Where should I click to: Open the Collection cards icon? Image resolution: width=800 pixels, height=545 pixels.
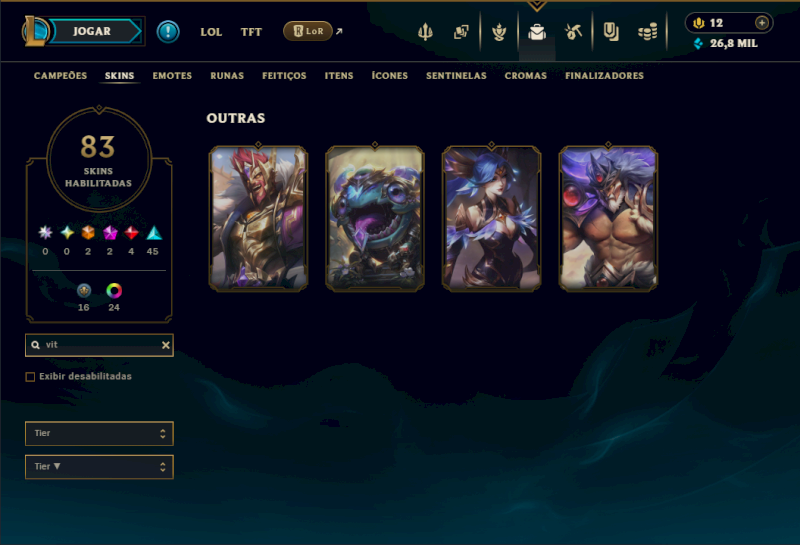(x=461, y=32)
